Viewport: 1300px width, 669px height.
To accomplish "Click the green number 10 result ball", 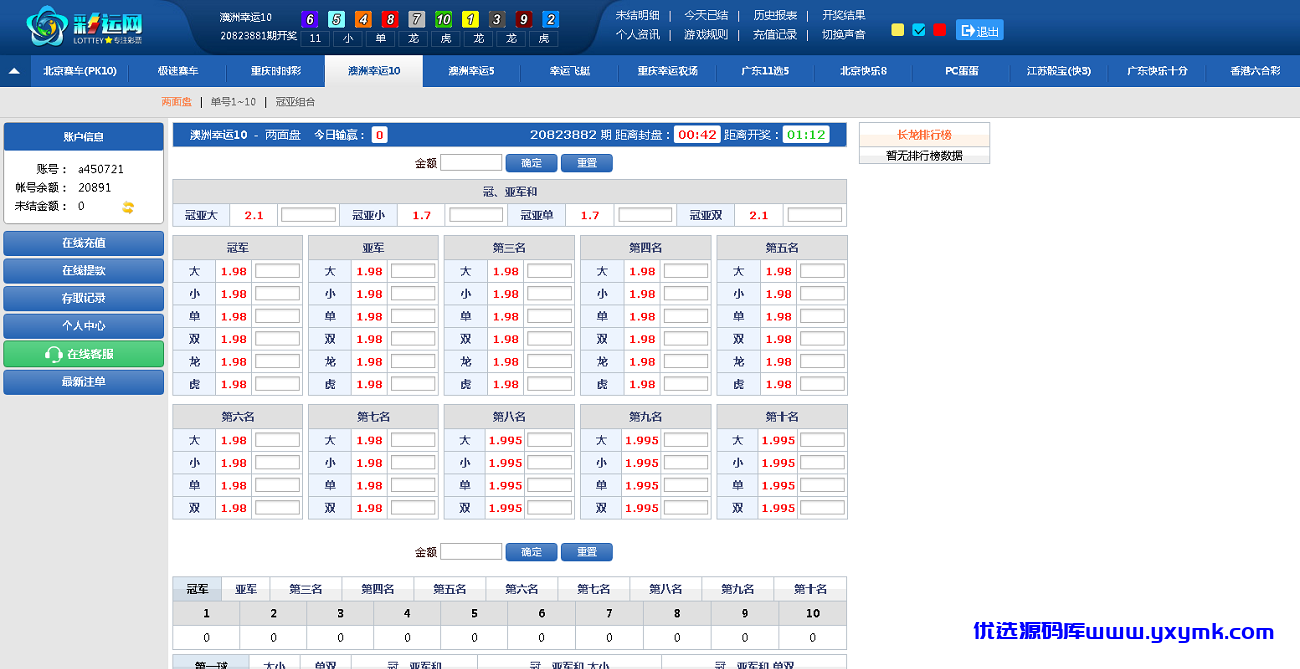I will coord(444,19).
